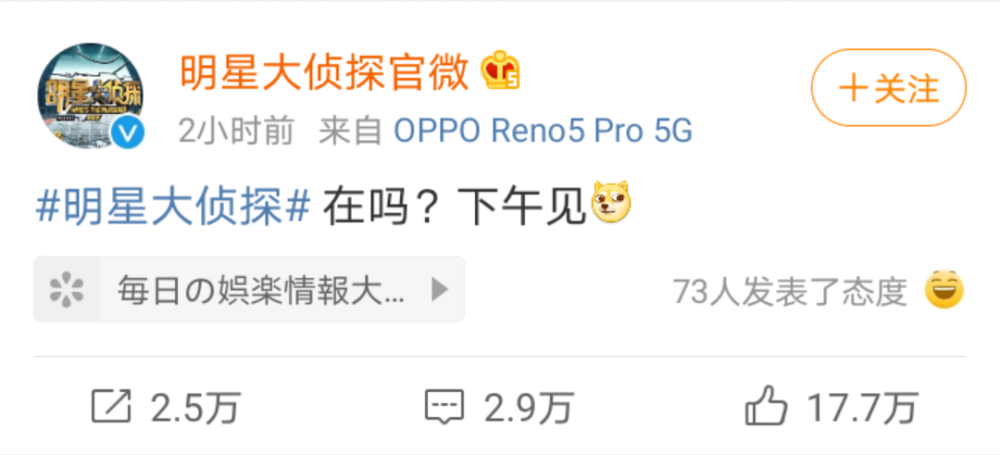This screenshot has width=1000, height=455.
Task: Click the 17.7万 likes count
Action: 863,407
